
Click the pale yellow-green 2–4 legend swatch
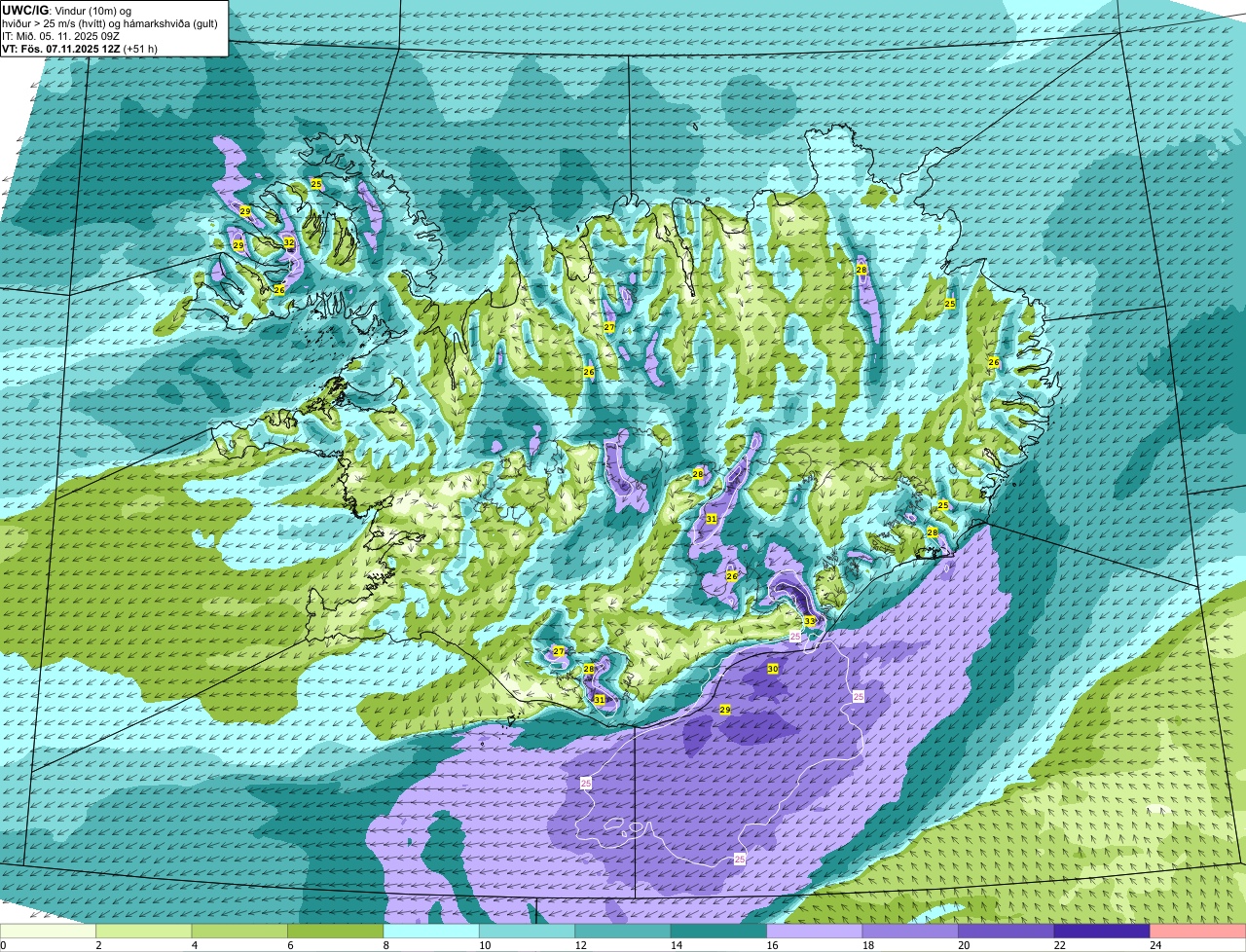[x=144, y=931]
